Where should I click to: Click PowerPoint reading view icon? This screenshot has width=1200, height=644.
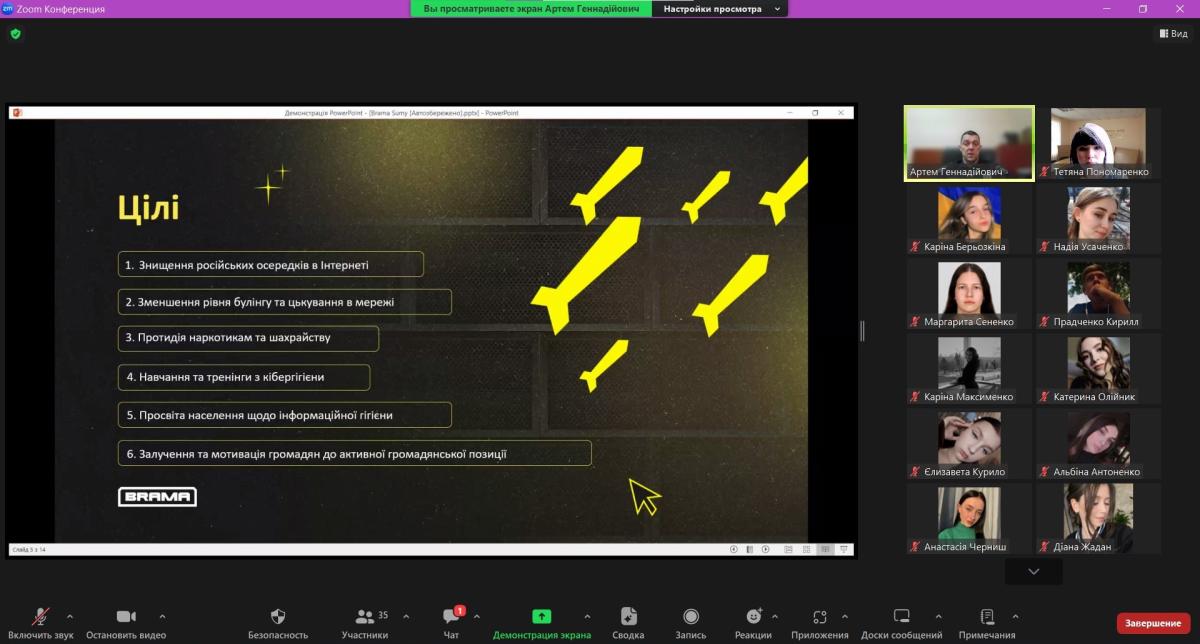825,549
